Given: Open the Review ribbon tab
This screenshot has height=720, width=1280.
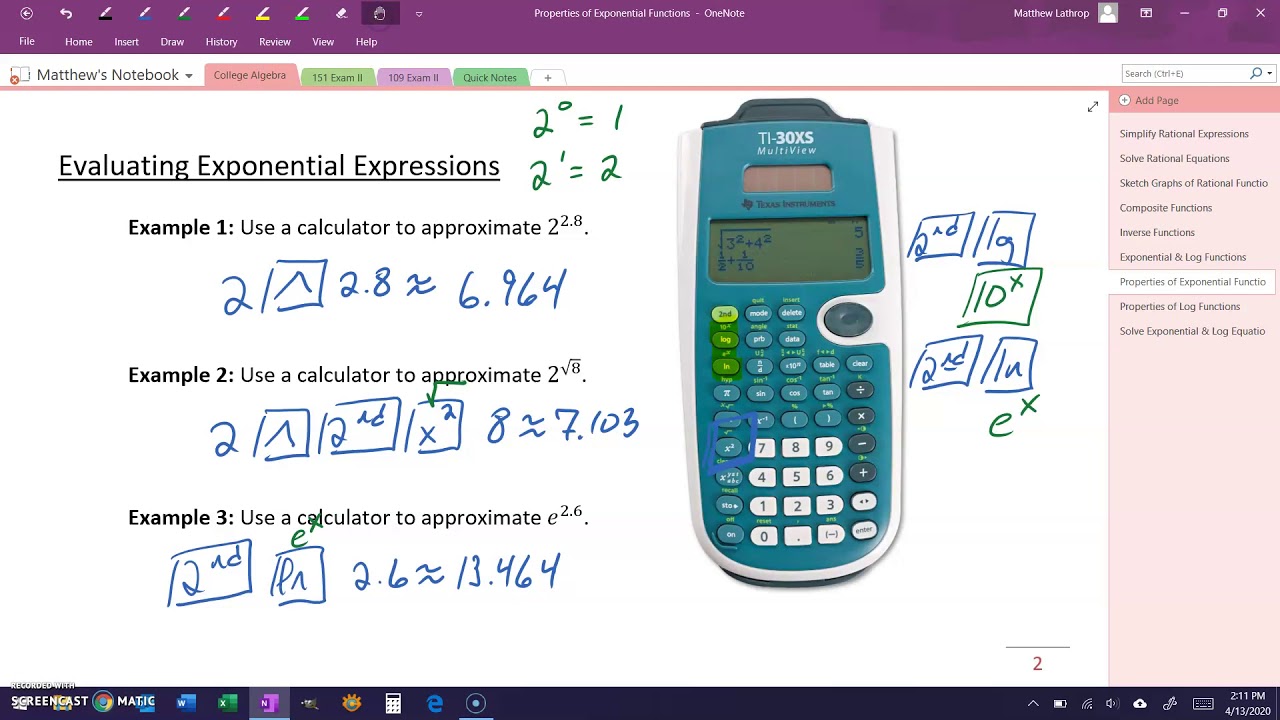Looking at the screenshot, I should pos(275,42).
